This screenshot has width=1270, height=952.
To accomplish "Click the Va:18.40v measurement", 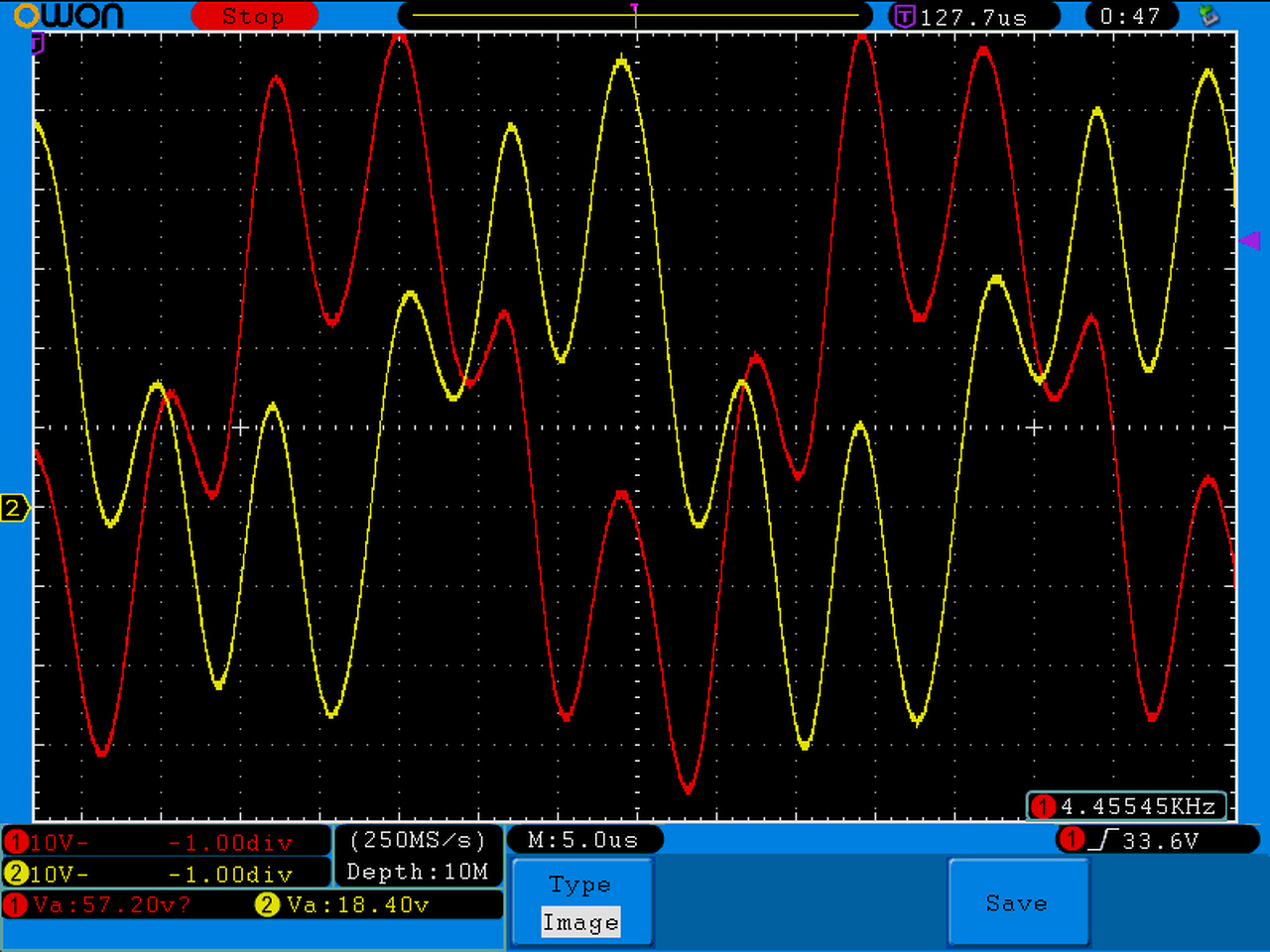I will click(x=358, y=904).
